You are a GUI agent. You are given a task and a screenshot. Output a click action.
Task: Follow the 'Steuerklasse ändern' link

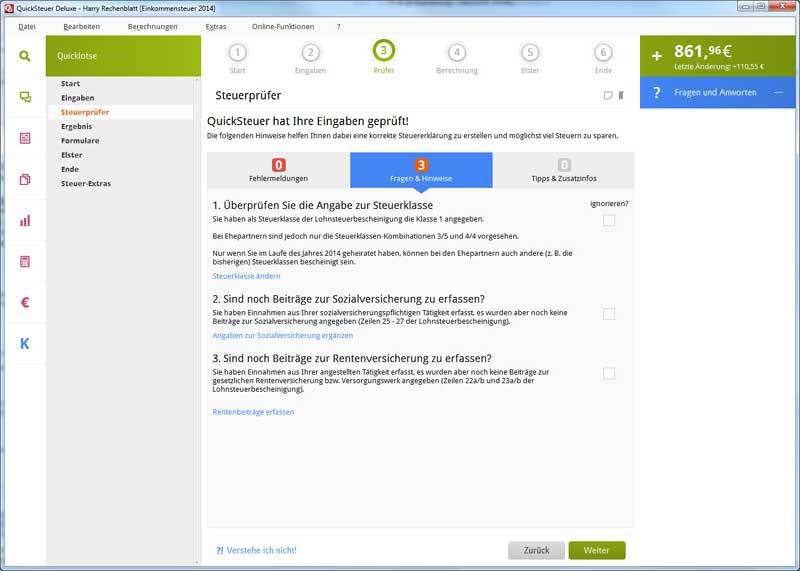coord(246,276)
